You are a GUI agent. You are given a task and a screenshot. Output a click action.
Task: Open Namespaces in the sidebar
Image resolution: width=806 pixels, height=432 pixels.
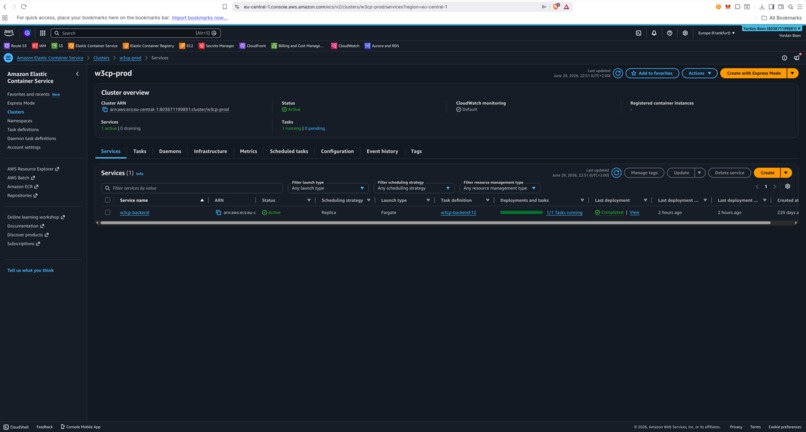click(20, 121)
